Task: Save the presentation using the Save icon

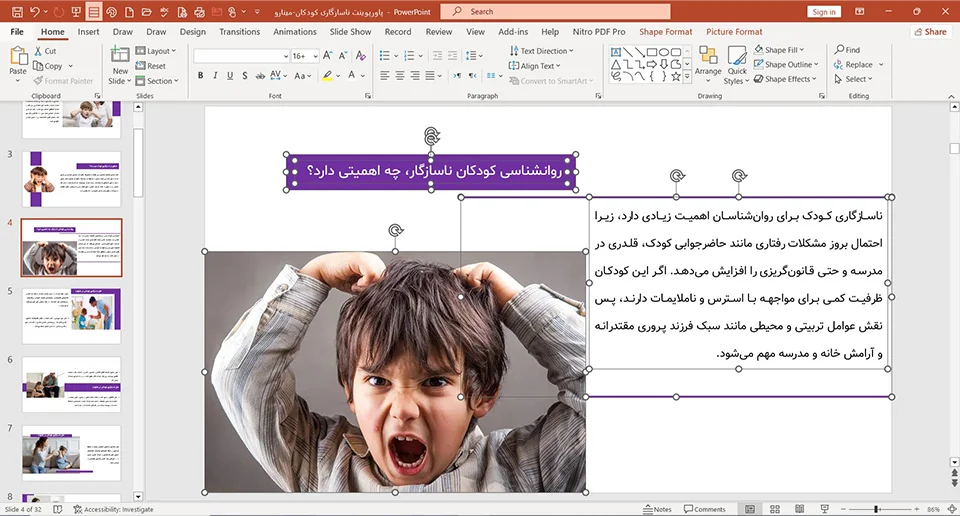Action: pyautogui.click(x=17, y=12)
